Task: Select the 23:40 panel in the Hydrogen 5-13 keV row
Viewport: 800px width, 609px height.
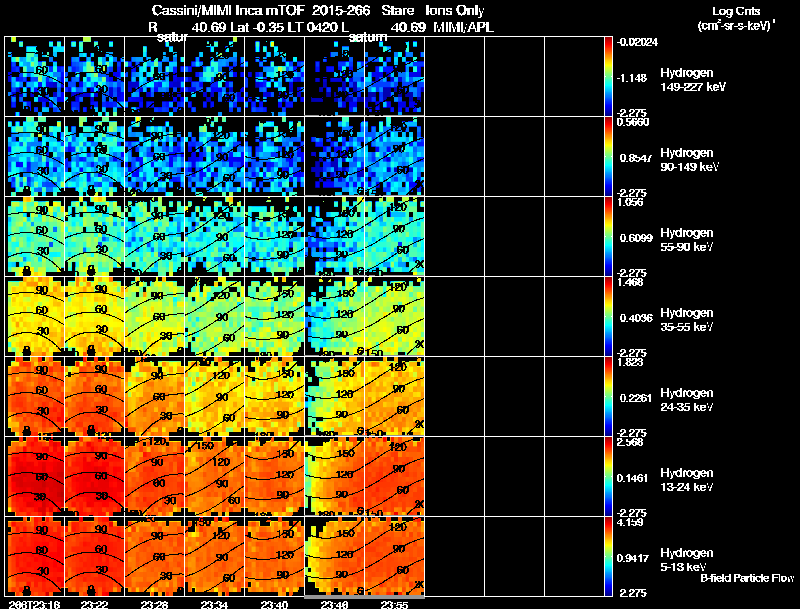Action: tap(274, 556)
